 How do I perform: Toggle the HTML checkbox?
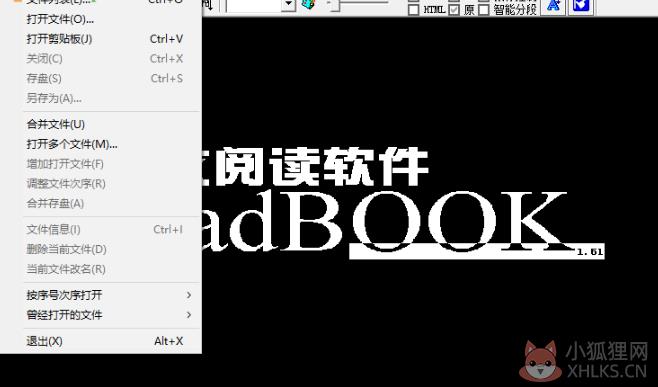pyautogui.click(x=413, y=10)
